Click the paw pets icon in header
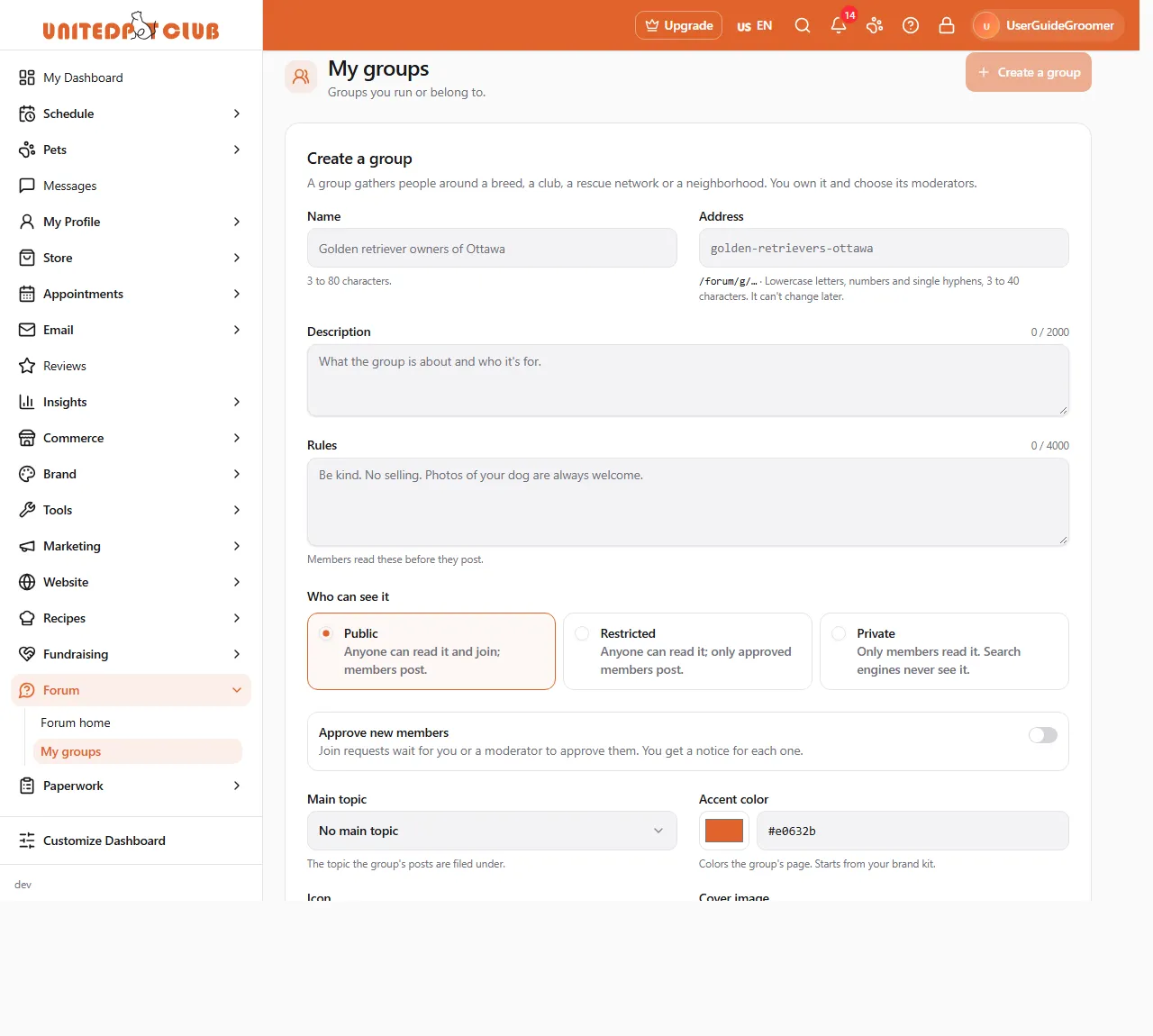Screen dimensions: 1153x1036 875,25
